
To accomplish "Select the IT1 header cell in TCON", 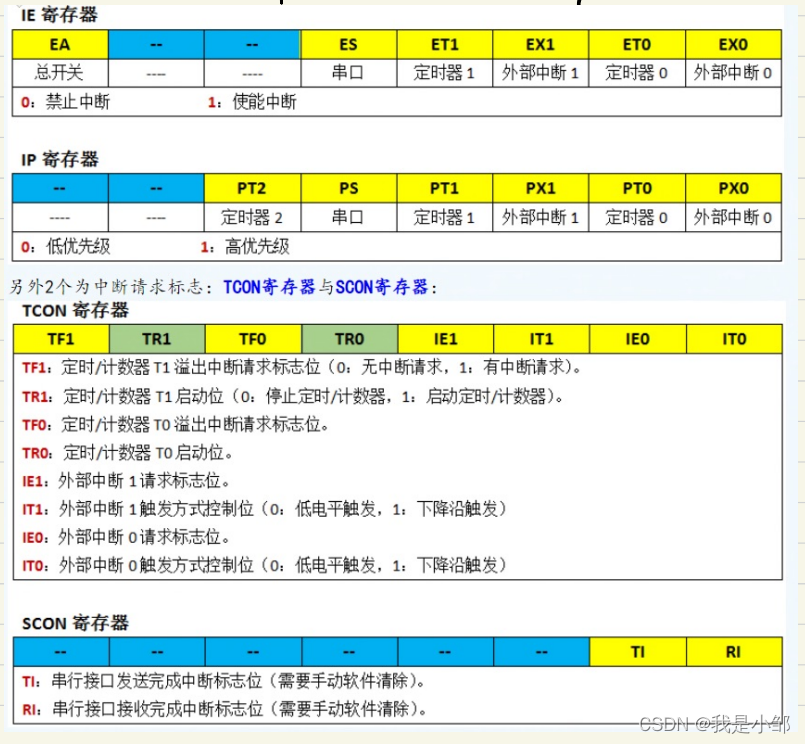I will point(542,339).
